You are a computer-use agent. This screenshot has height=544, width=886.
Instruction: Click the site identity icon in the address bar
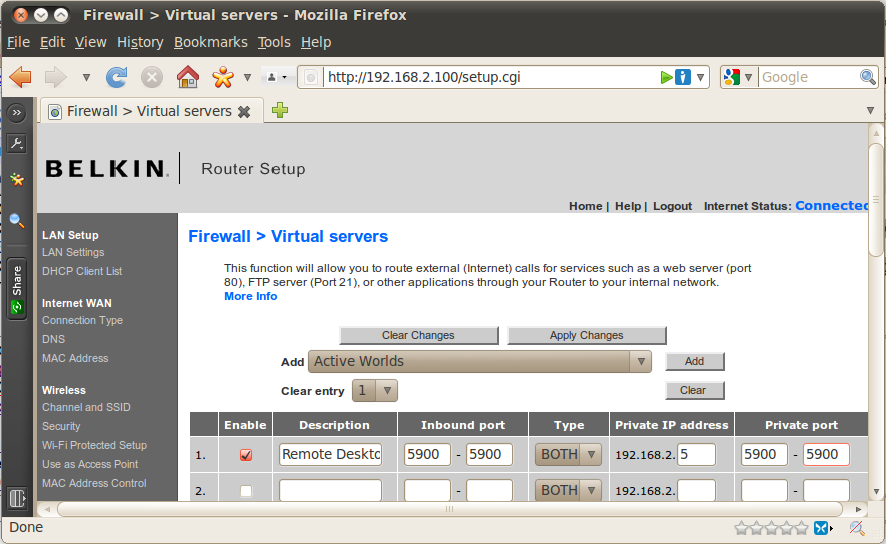pyautogui.click(x=310, y=77)
